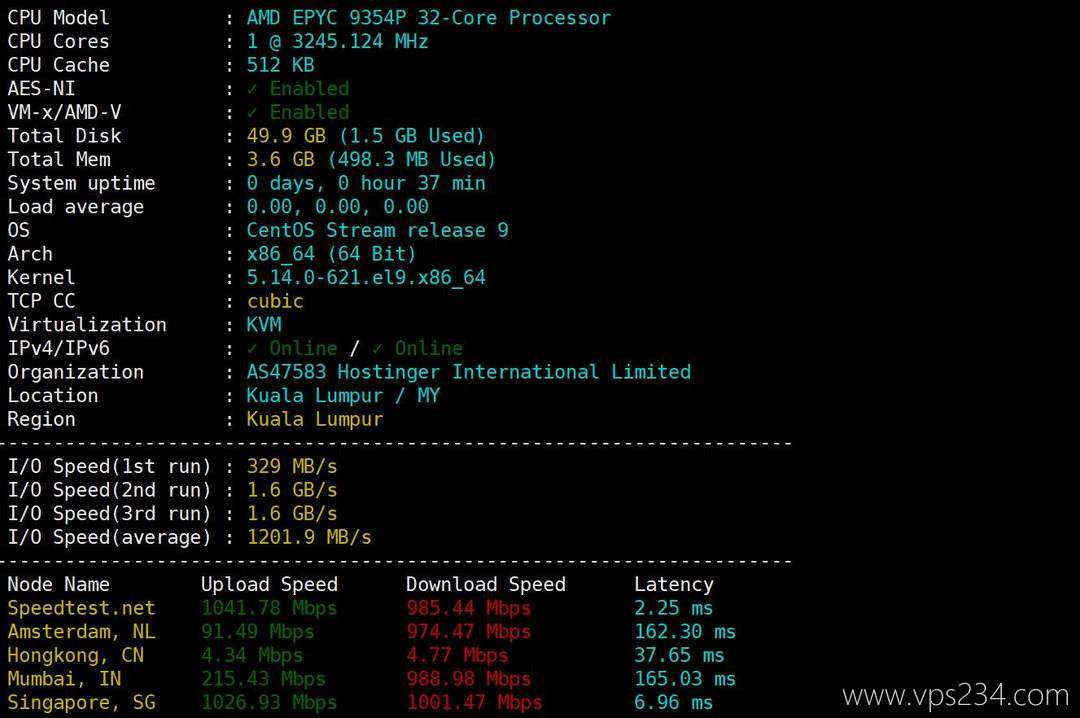The image size is (1080, 718).
Task: Click the Download Speed column header
Action: 486,584
